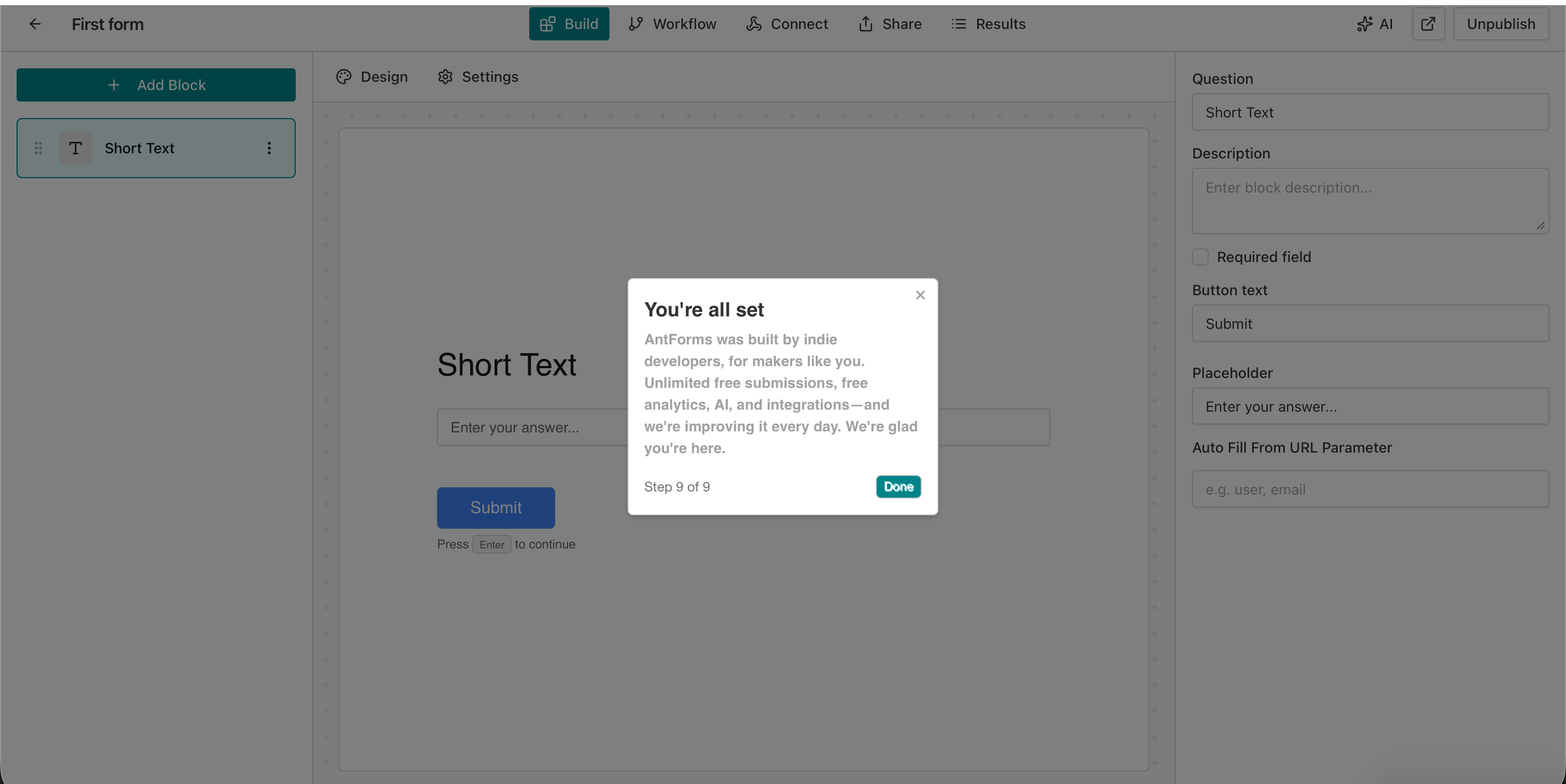Dismiss tour by clicking Done

click(x=898, y=486)
